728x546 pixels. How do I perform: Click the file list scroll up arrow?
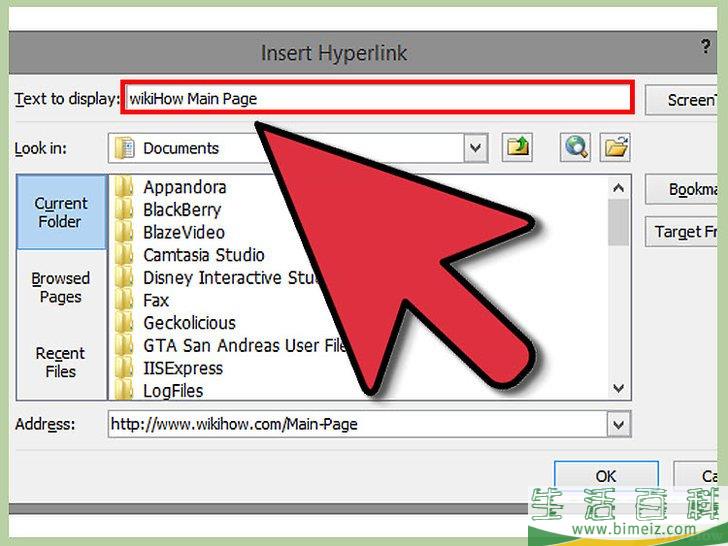[618, 188]
